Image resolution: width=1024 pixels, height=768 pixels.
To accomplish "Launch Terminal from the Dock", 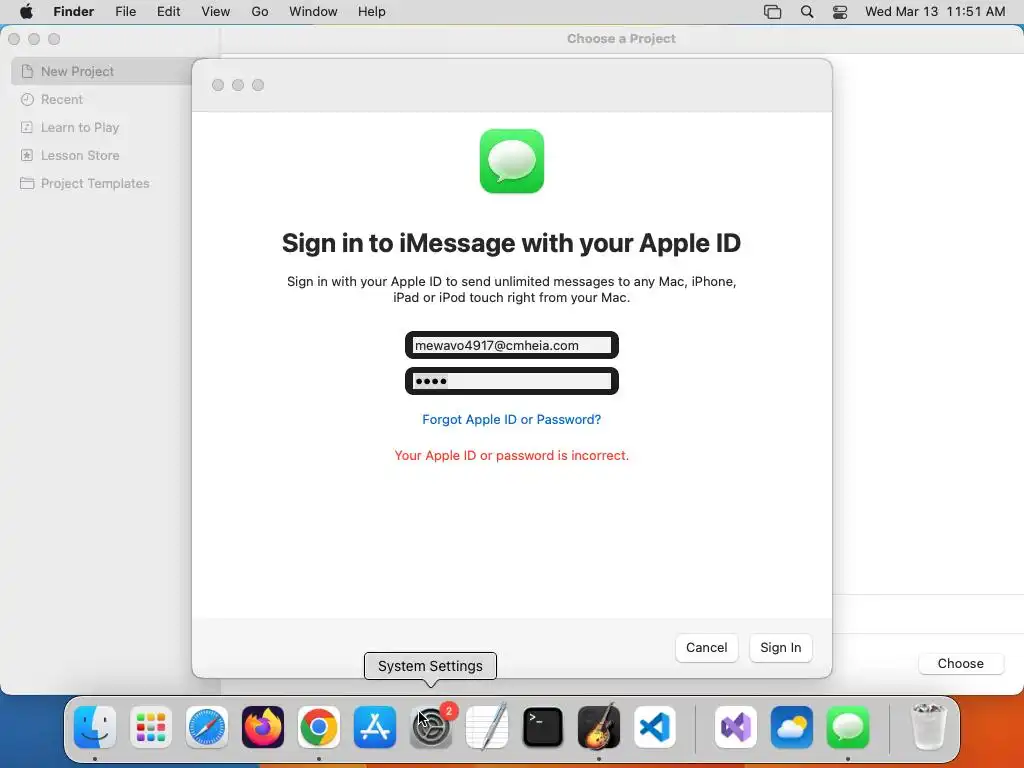I will [x=543, y=727].
